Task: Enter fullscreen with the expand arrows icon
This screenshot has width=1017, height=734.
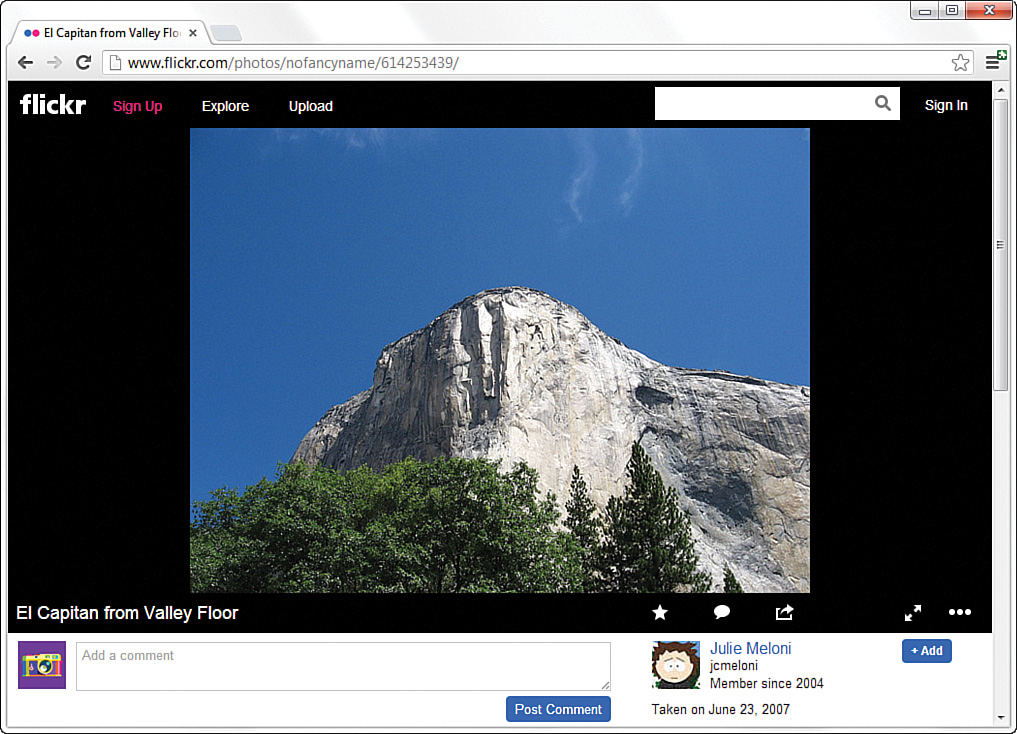Action: pos(912,612)
